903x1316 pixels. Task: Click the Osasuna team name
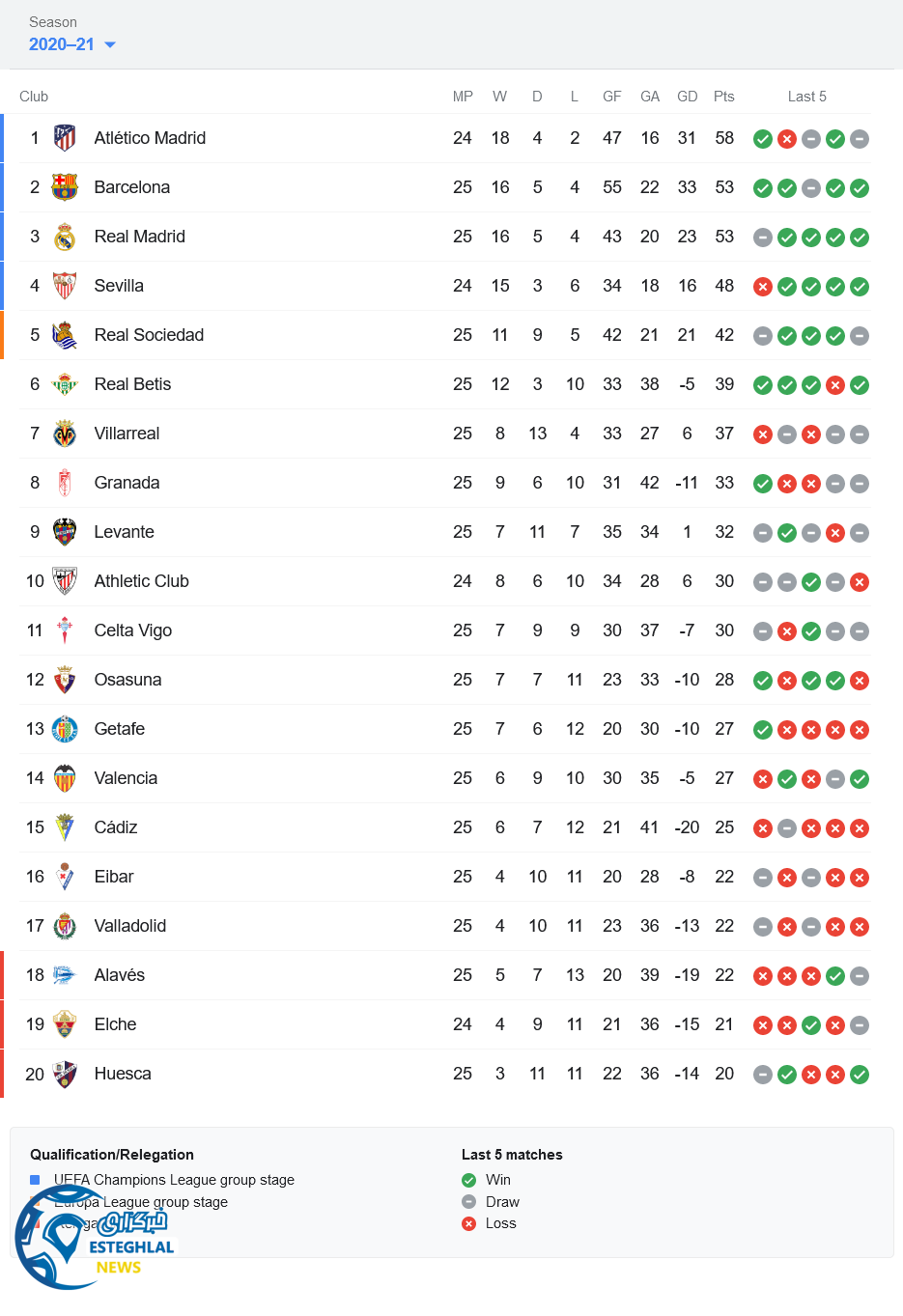127,680
